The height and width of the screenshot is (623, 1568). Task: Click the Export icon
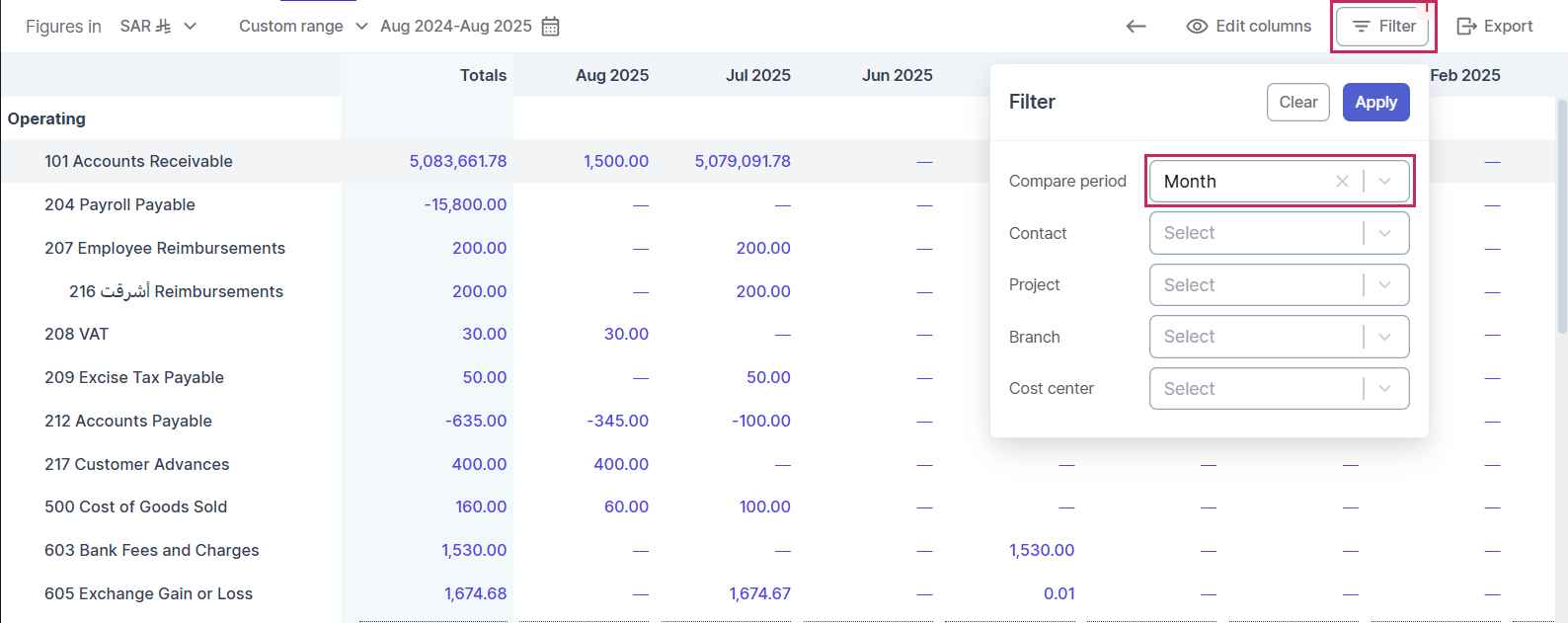(x=1466, y=27)
